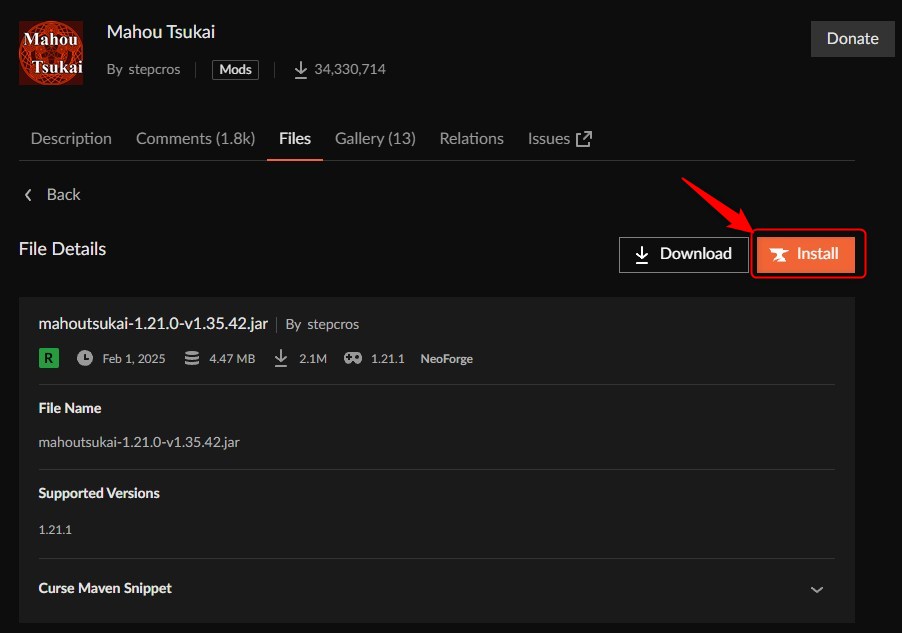
Task: Open stepcros link beside the file title
Action: (333, 325)
